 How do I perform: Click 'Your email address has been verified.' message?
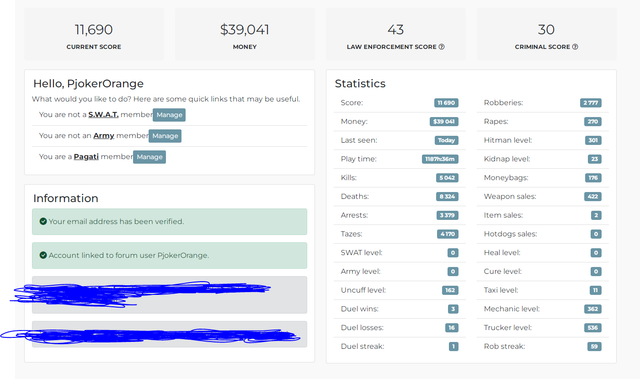[x=169, y=222]
